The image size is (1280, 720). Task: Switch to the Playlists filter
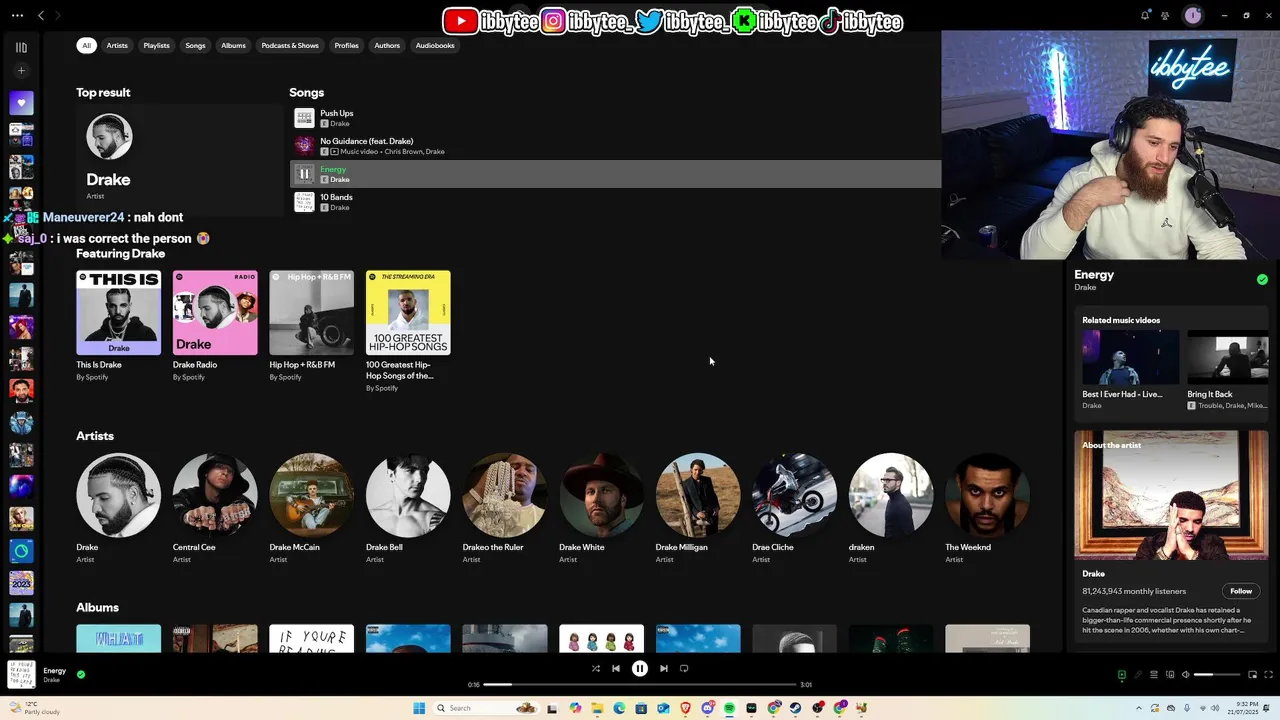pos(156,45)
